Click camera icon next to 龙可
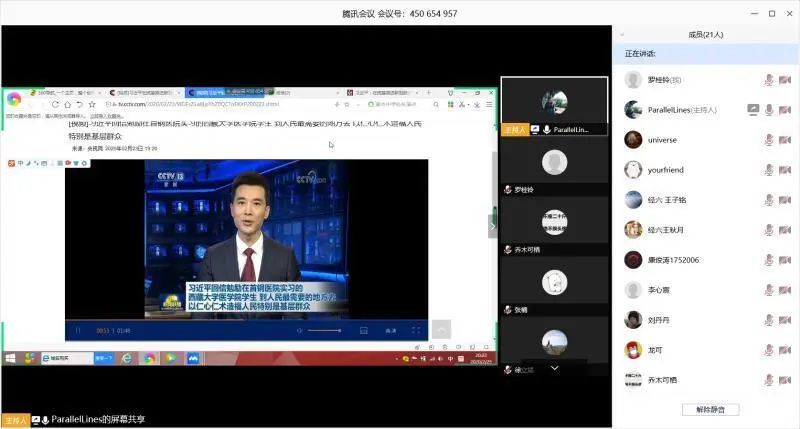800x429 pixels. click(785, 350)
